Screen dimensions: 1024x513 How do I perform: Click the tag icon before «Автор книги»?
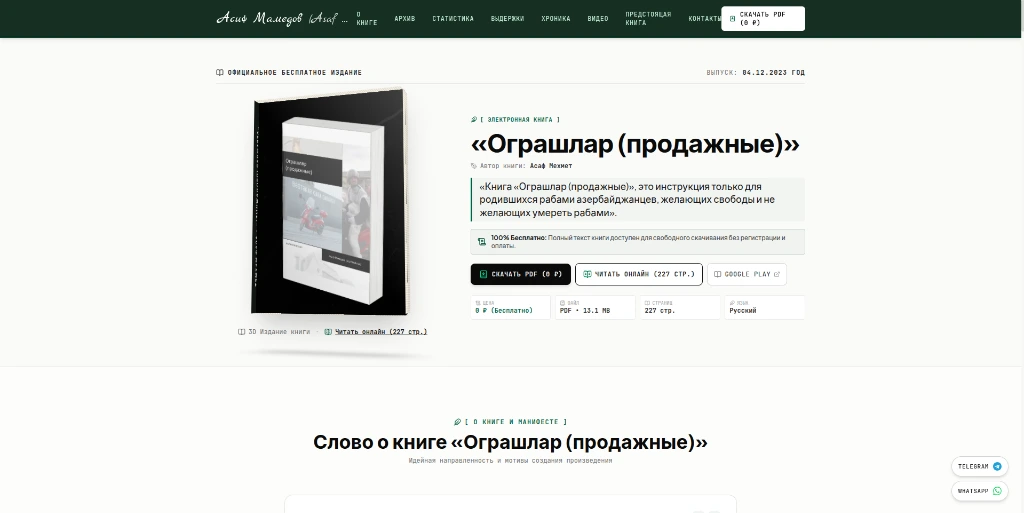pyautogui.click(x=474, y=166)
